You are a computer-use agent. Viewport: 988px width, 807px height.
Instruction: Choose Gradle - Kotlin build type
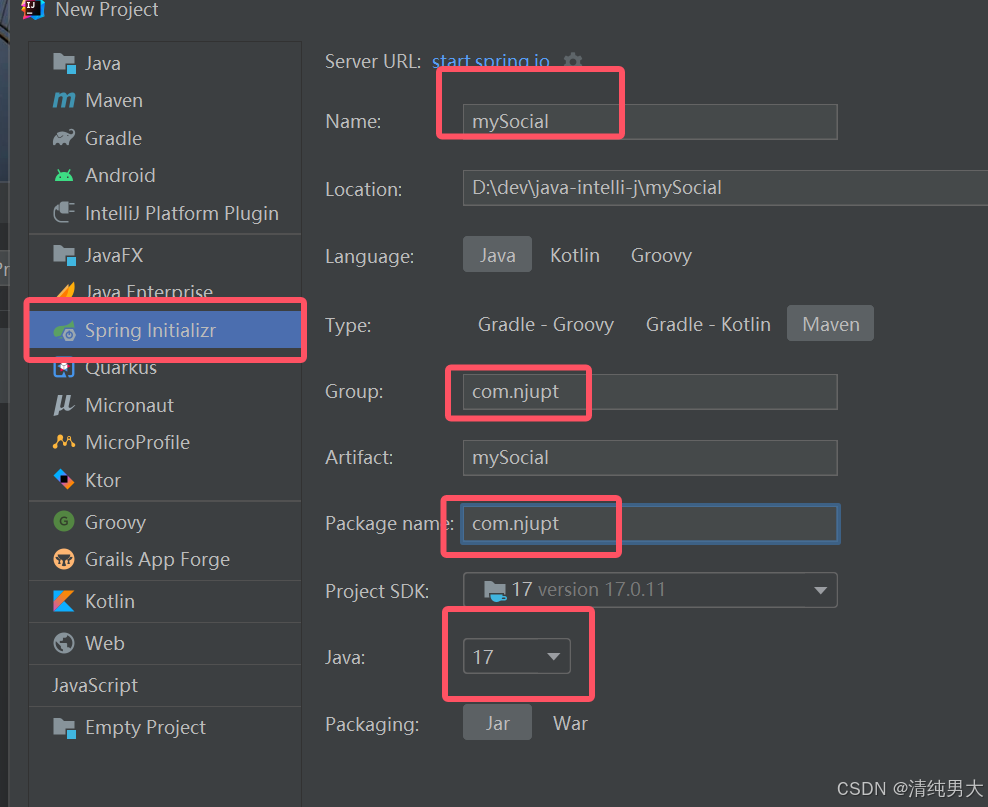[x=708, y=324]
